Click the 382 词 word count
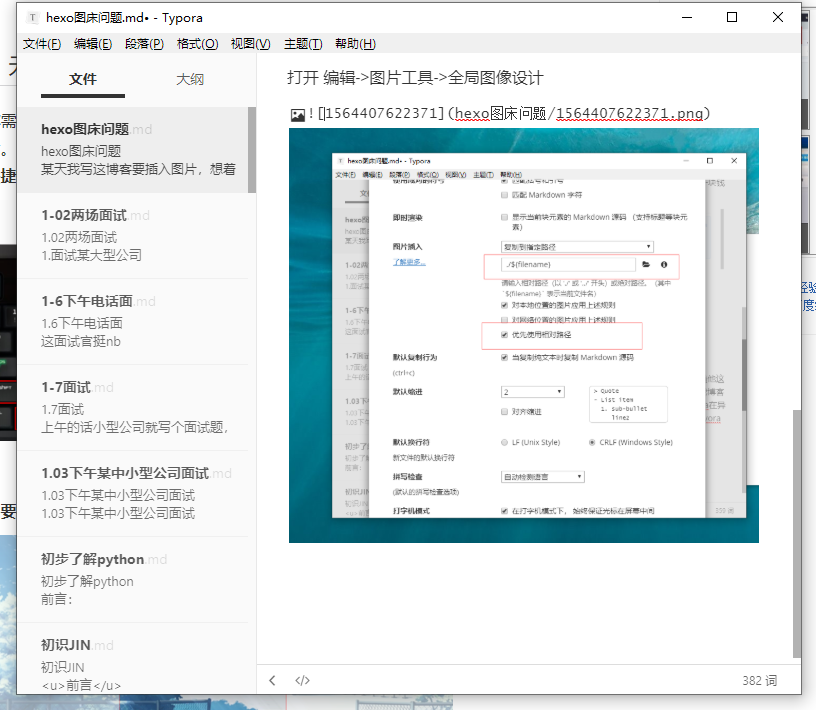Screen dimensions: 816x710 coord(759,680)
